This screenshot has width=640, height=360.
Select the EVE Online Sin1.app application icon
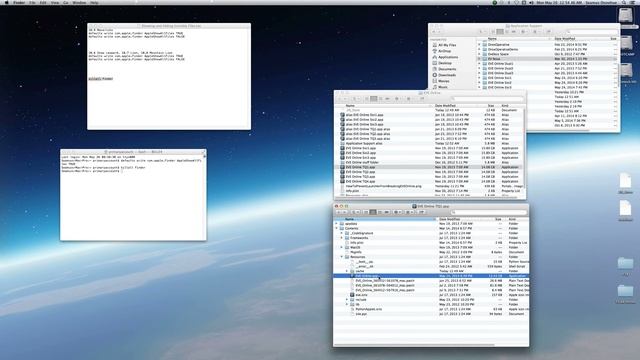[x=342, y=148]
